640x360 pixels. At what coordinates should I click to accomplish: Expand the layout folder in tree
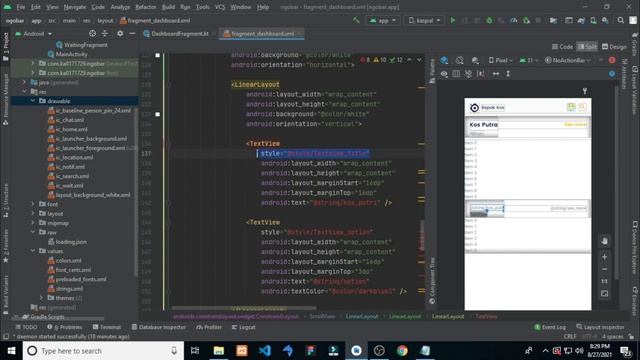pos(33,213)
